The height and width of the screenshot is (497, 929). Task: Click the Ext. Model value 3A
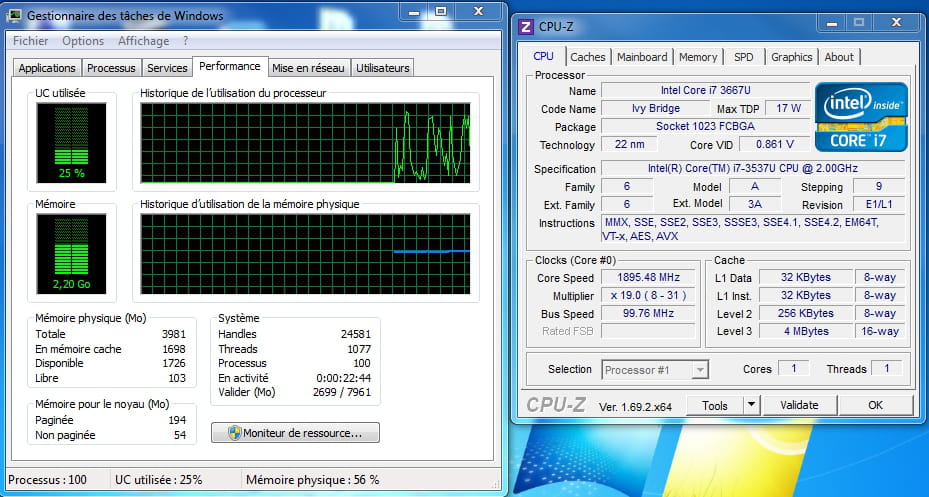pyautogui.click(x=754, y=204)
